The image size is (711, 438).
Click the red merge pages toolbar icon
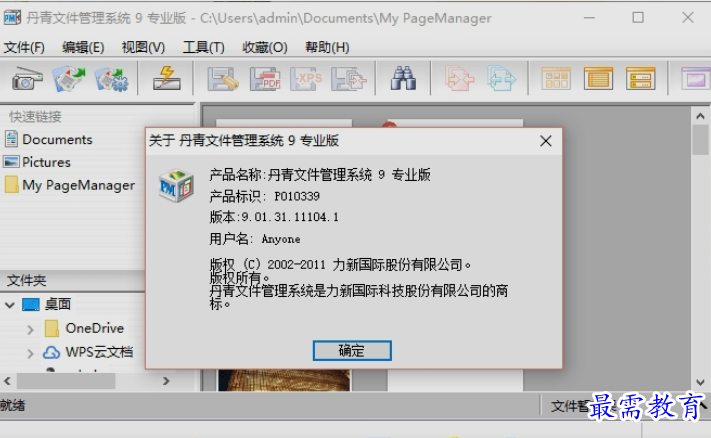[459, 79]
